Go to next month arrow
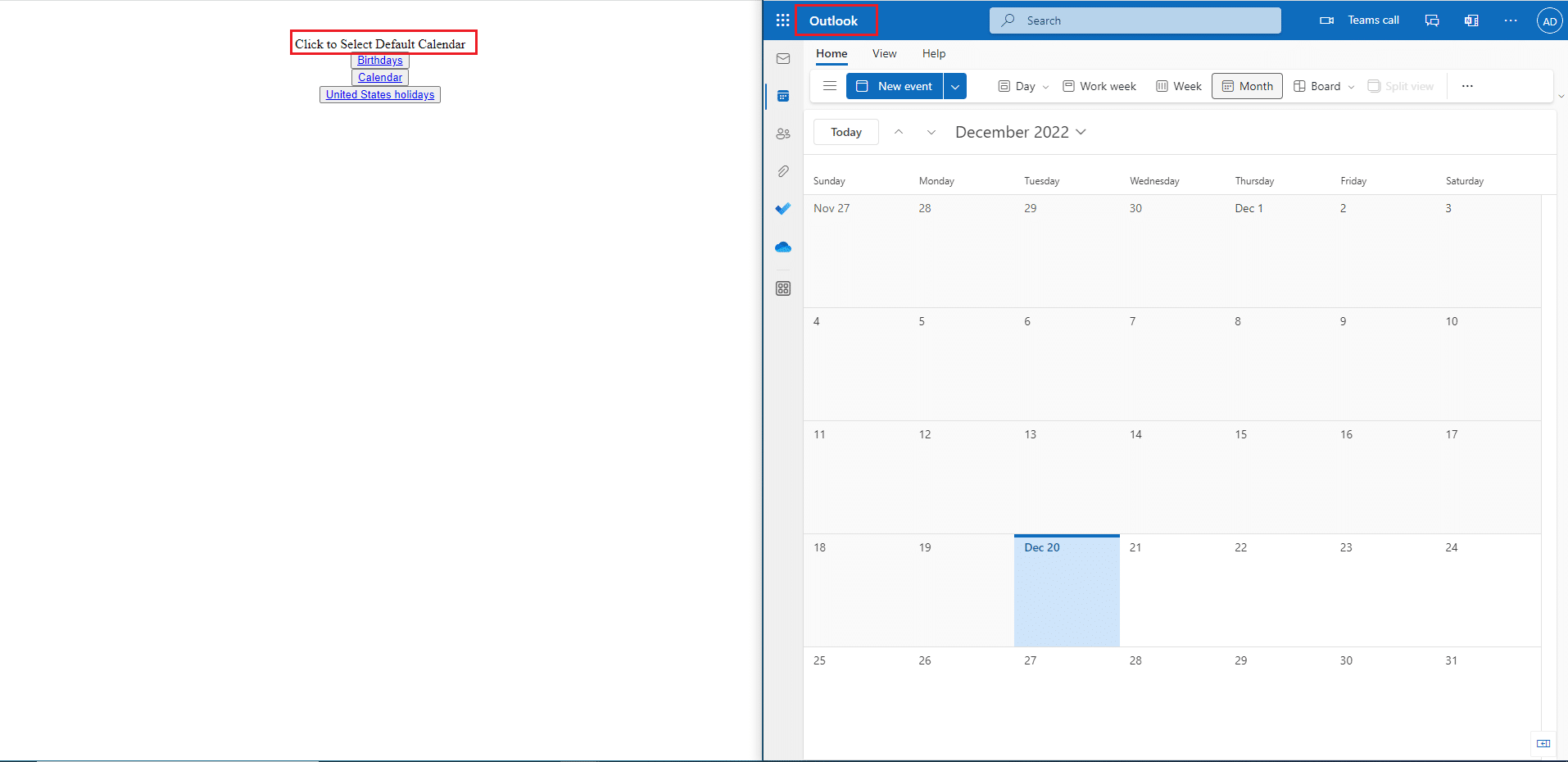Viewport: 1568px width, 762px height. pos(931,132)
